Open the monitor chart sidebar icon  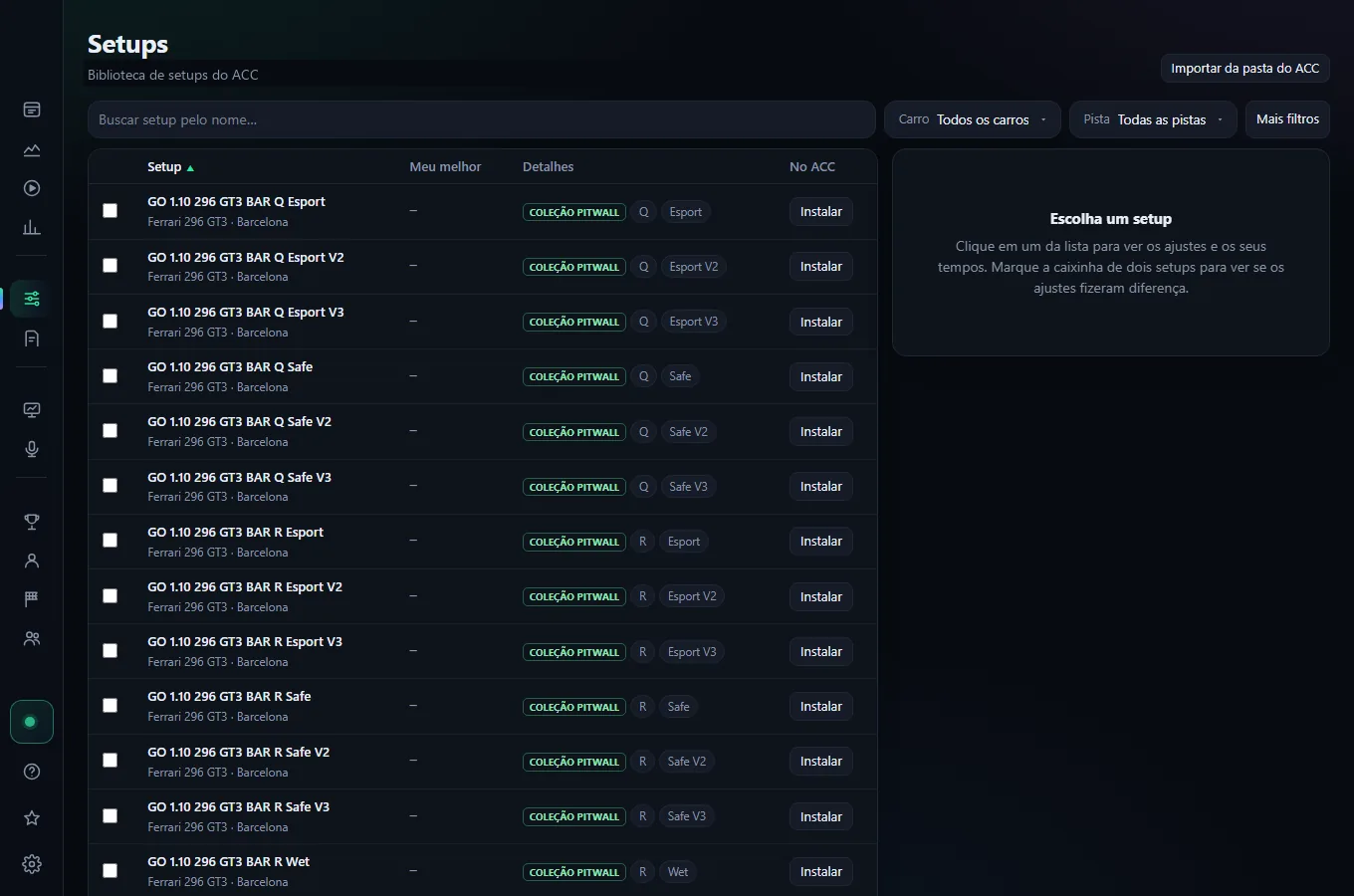(x=32, y=409)
